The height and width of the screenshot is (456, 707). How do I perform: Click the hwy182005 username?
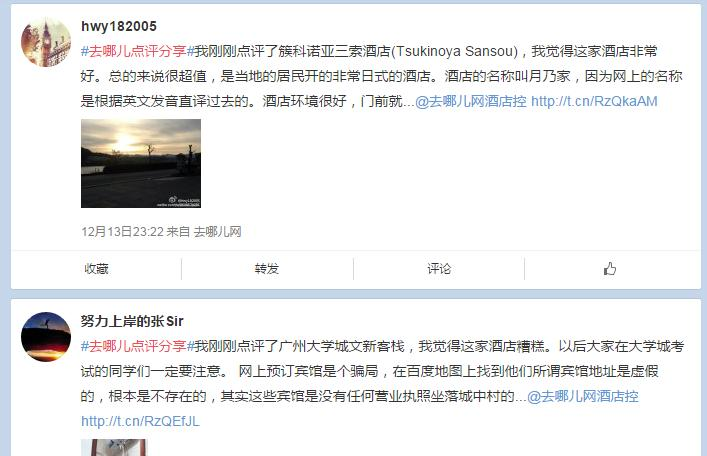click(119, 26)
